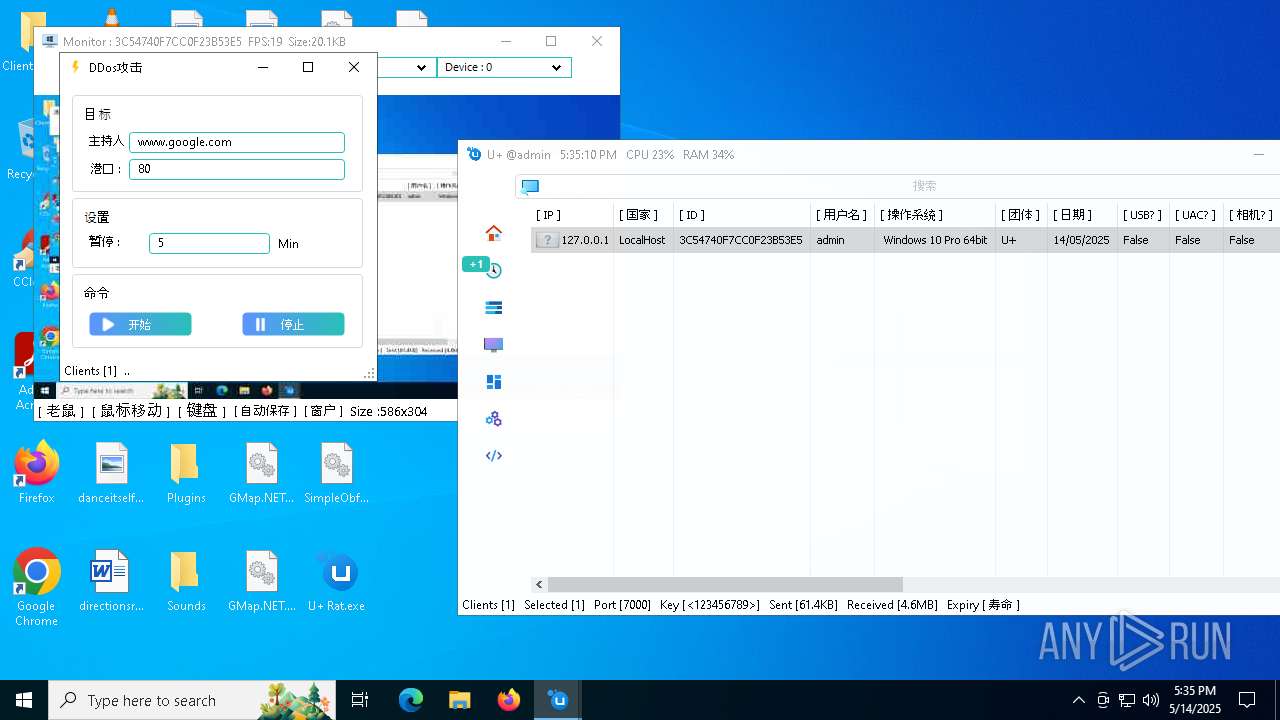Click the 港口 port field showing 80
Screen dimensions: 1280x720
(x=237, y=169)
